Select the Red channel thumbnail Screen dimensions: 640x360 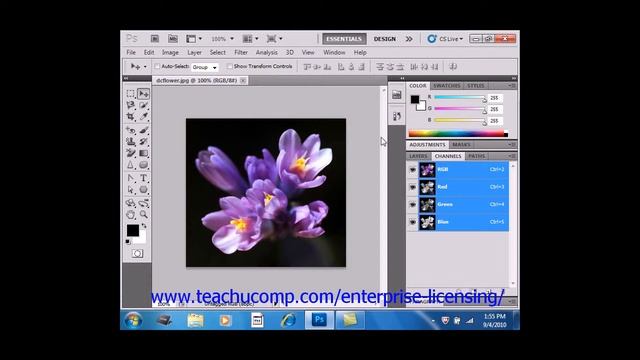point(427,187)
